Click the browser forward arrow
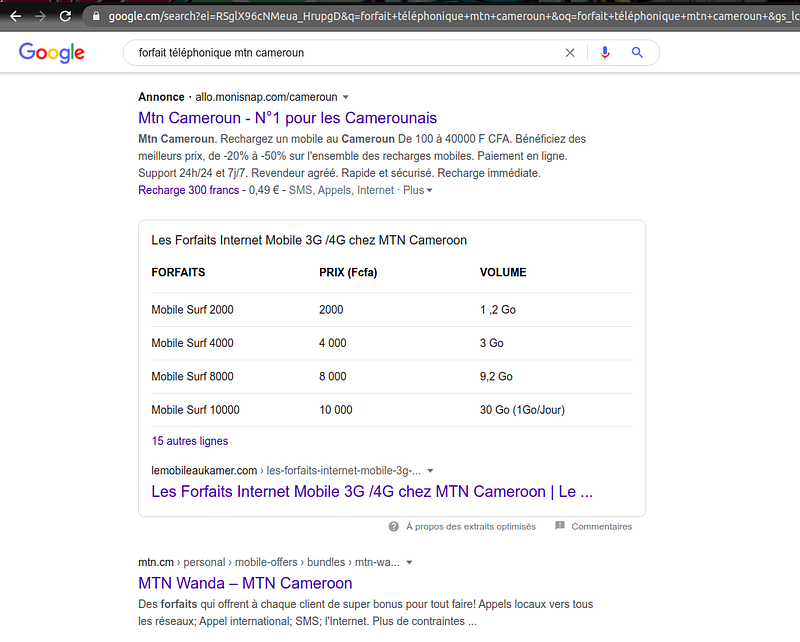This screenshot has height=642, width=800. [40, 16]
